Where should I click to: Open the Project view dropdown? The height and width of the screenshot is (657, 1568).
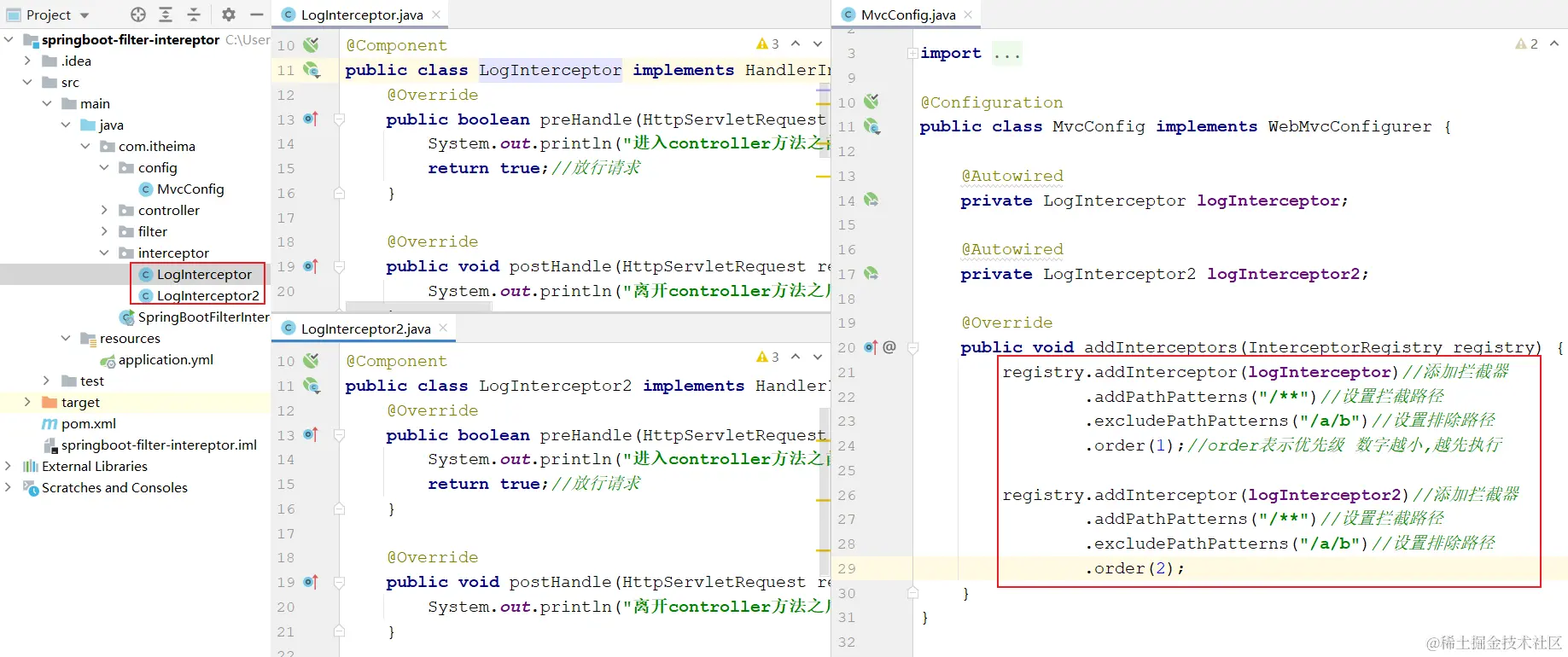[x=85, y=15]
